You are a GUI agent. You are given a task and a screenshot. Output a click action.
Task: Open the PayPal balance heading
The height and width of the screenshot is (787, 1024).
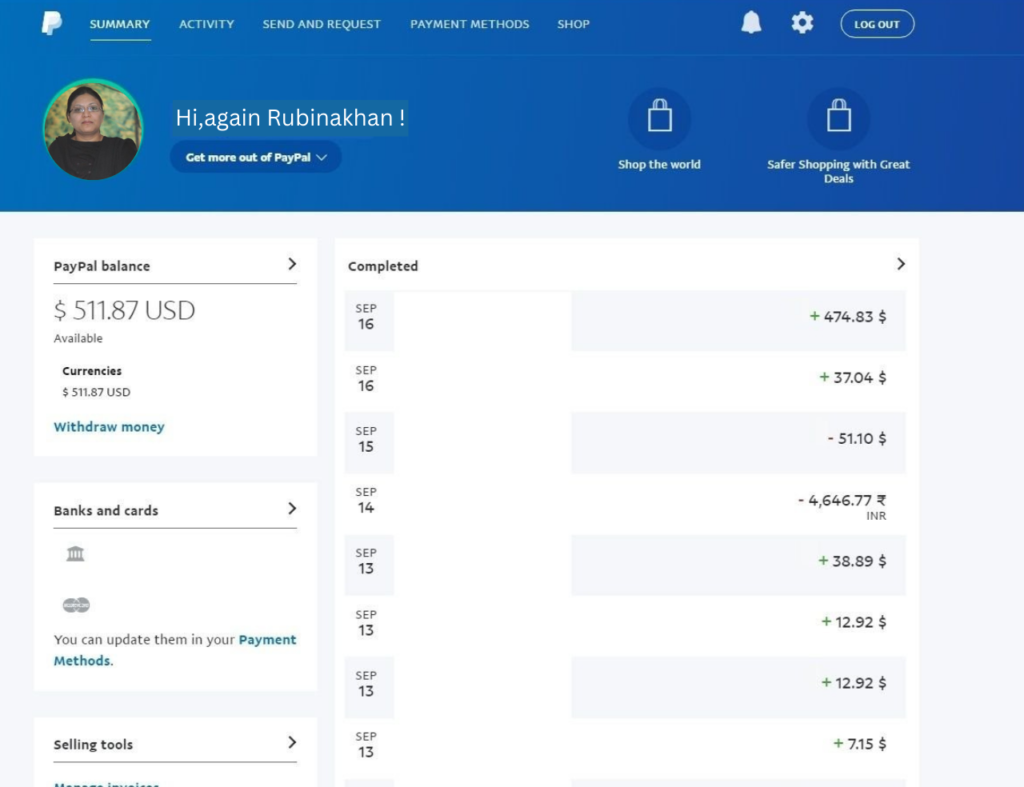click(102, 266)
